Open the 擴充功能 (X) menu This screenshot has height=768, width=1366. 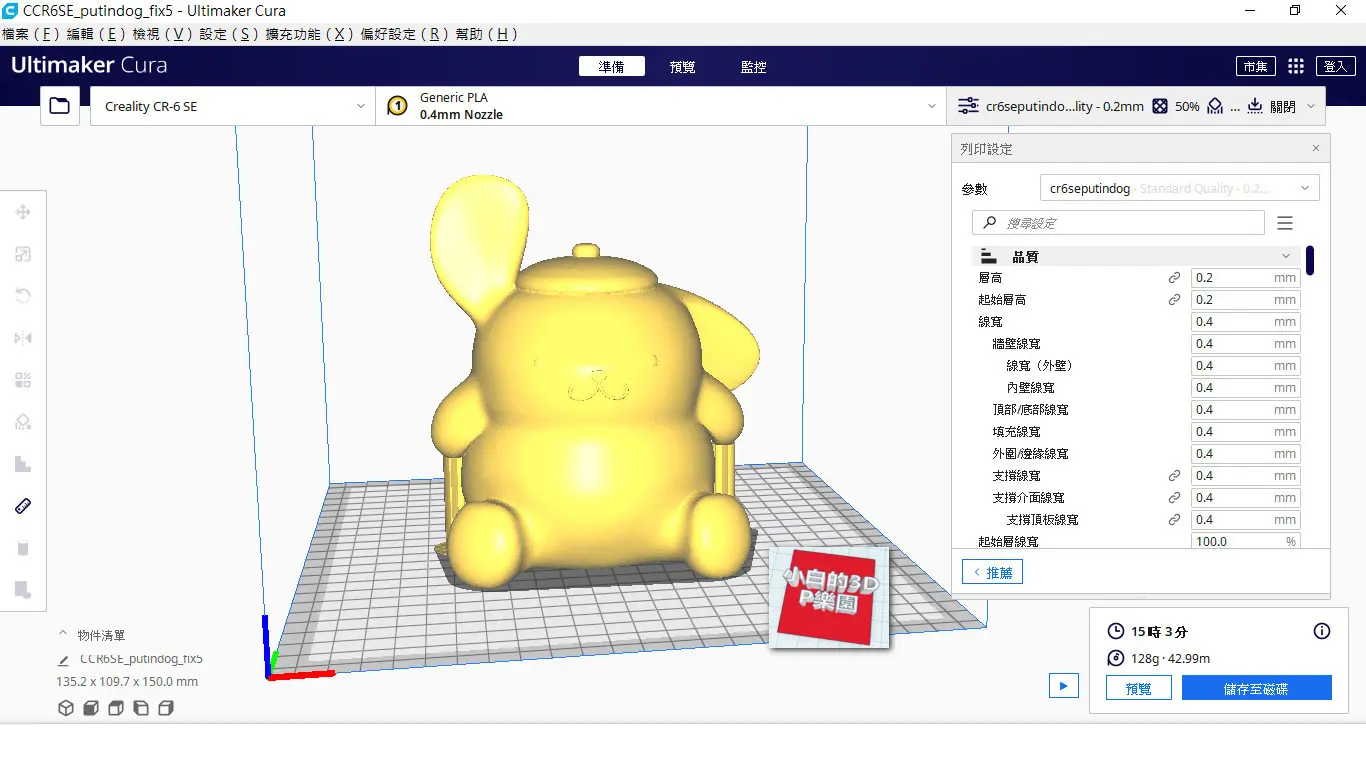(309, 34)
